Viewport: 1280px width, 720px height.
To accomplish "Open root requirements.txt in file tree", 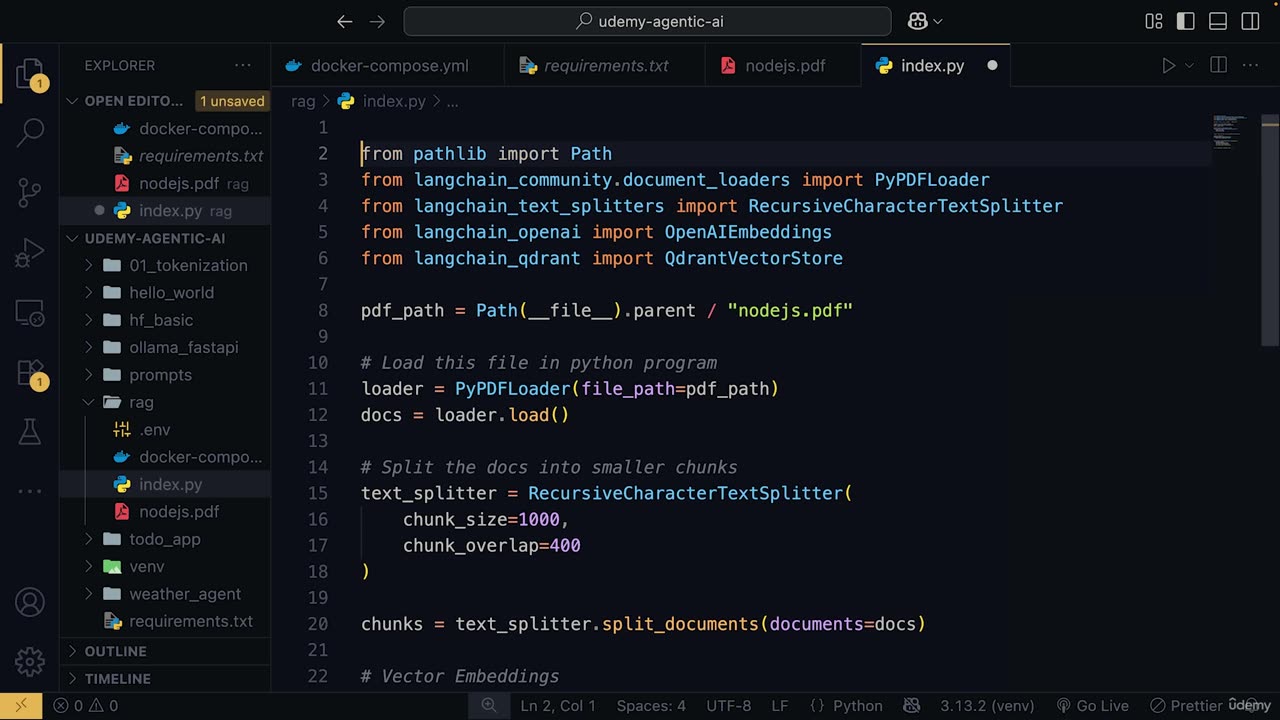I will point(165,621).
